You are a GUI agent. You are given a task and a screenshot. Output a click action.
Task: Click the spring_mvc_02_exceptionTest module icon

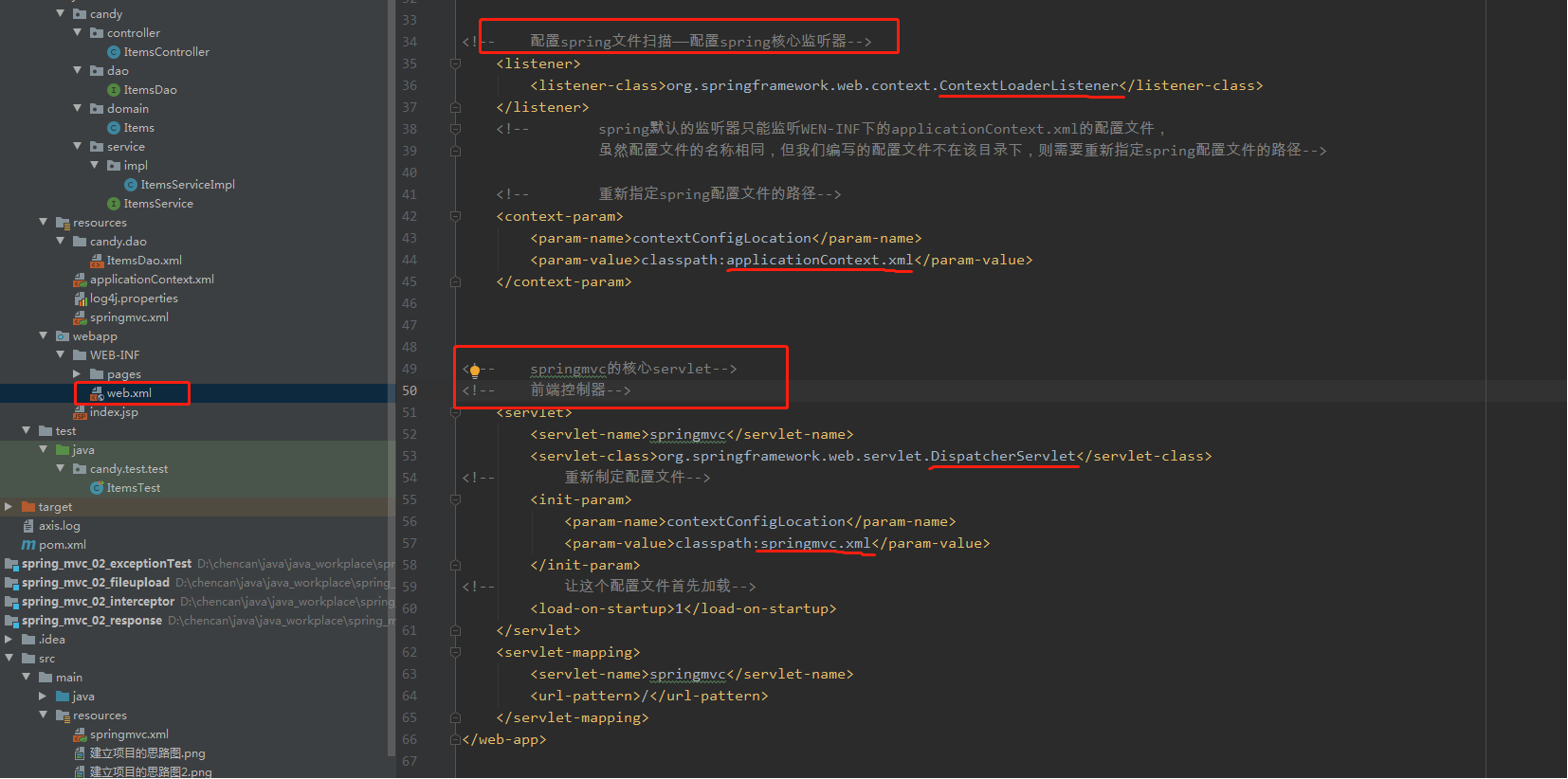tap(11, 564)
